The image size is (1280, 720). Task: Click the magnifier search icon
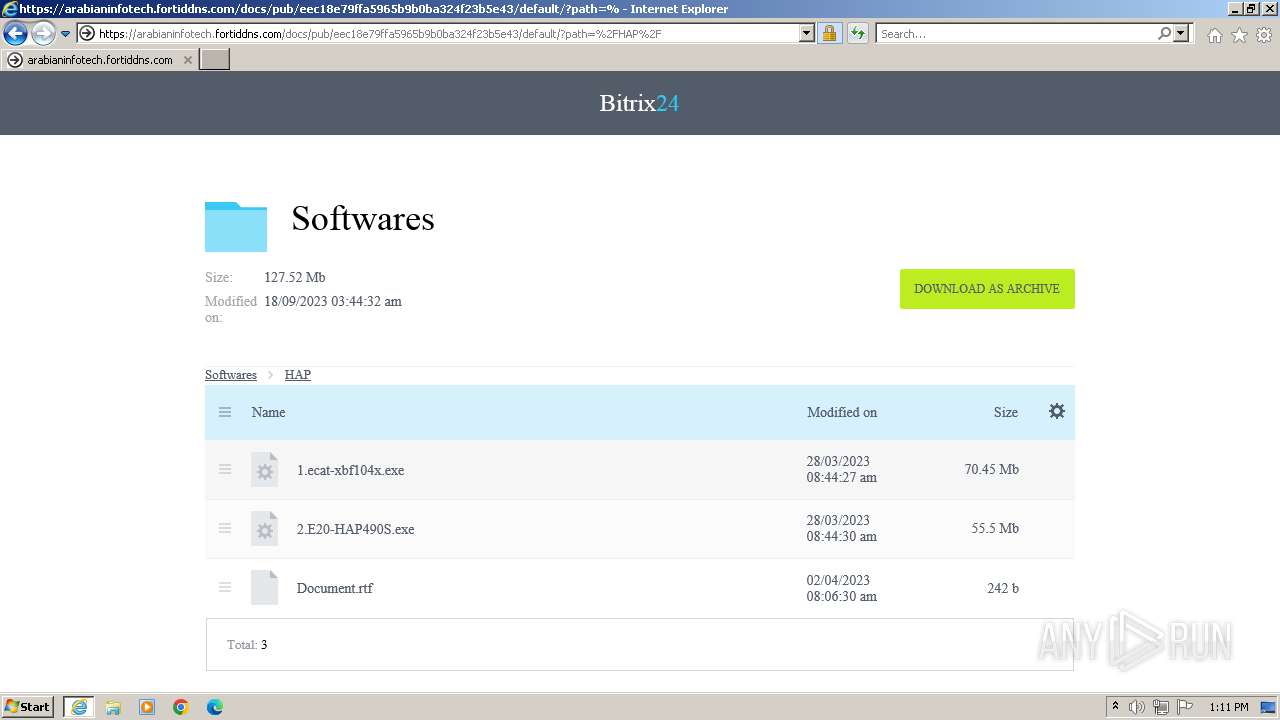pos(1164,34)
